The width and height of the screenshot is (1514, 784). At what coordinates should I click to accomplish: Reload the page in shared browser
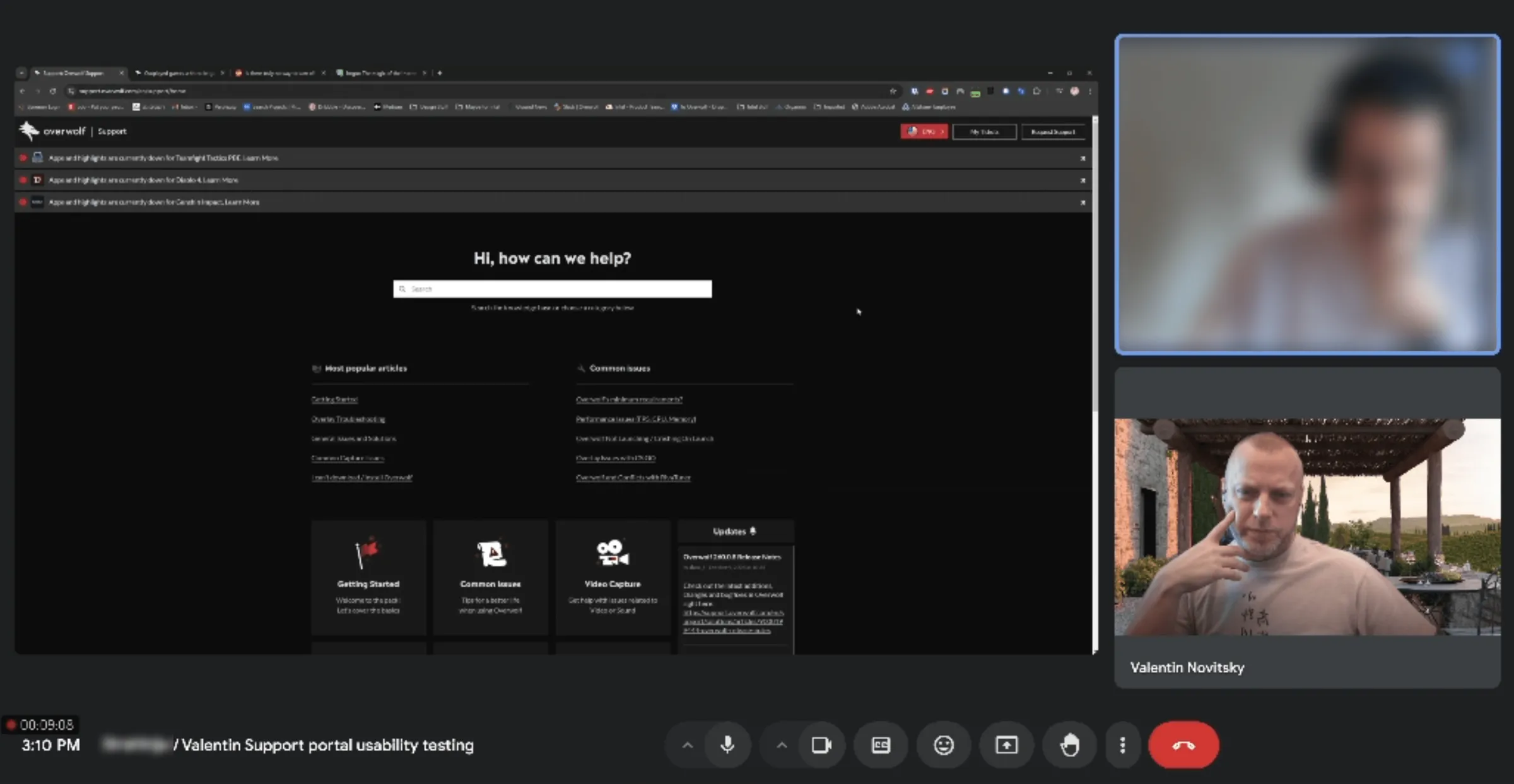tap(53, 91)
